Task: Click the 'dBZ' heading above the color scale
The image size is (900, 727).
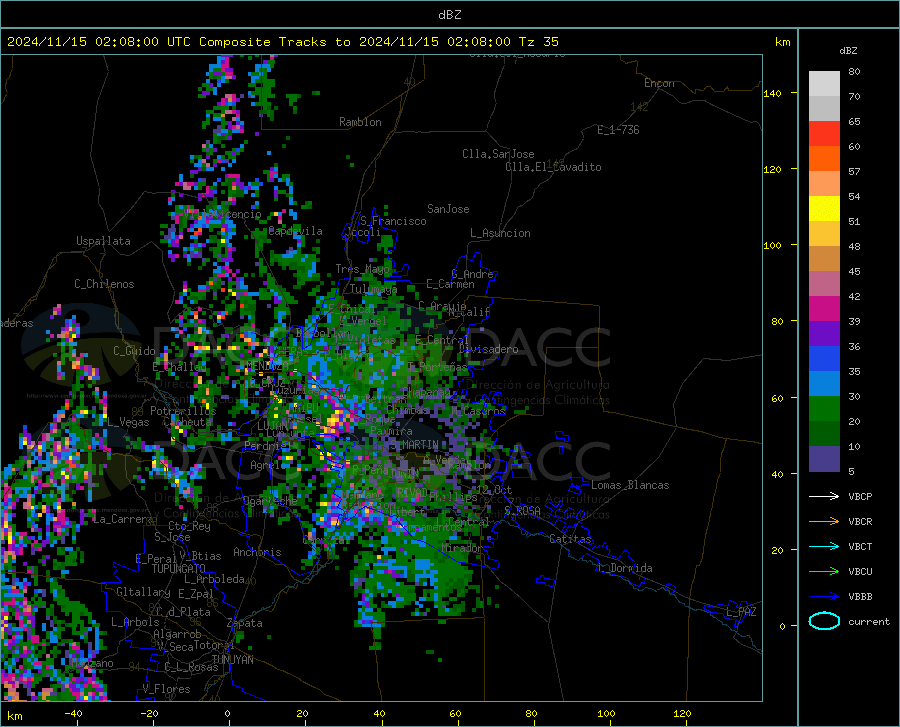Action: point(848,50)
